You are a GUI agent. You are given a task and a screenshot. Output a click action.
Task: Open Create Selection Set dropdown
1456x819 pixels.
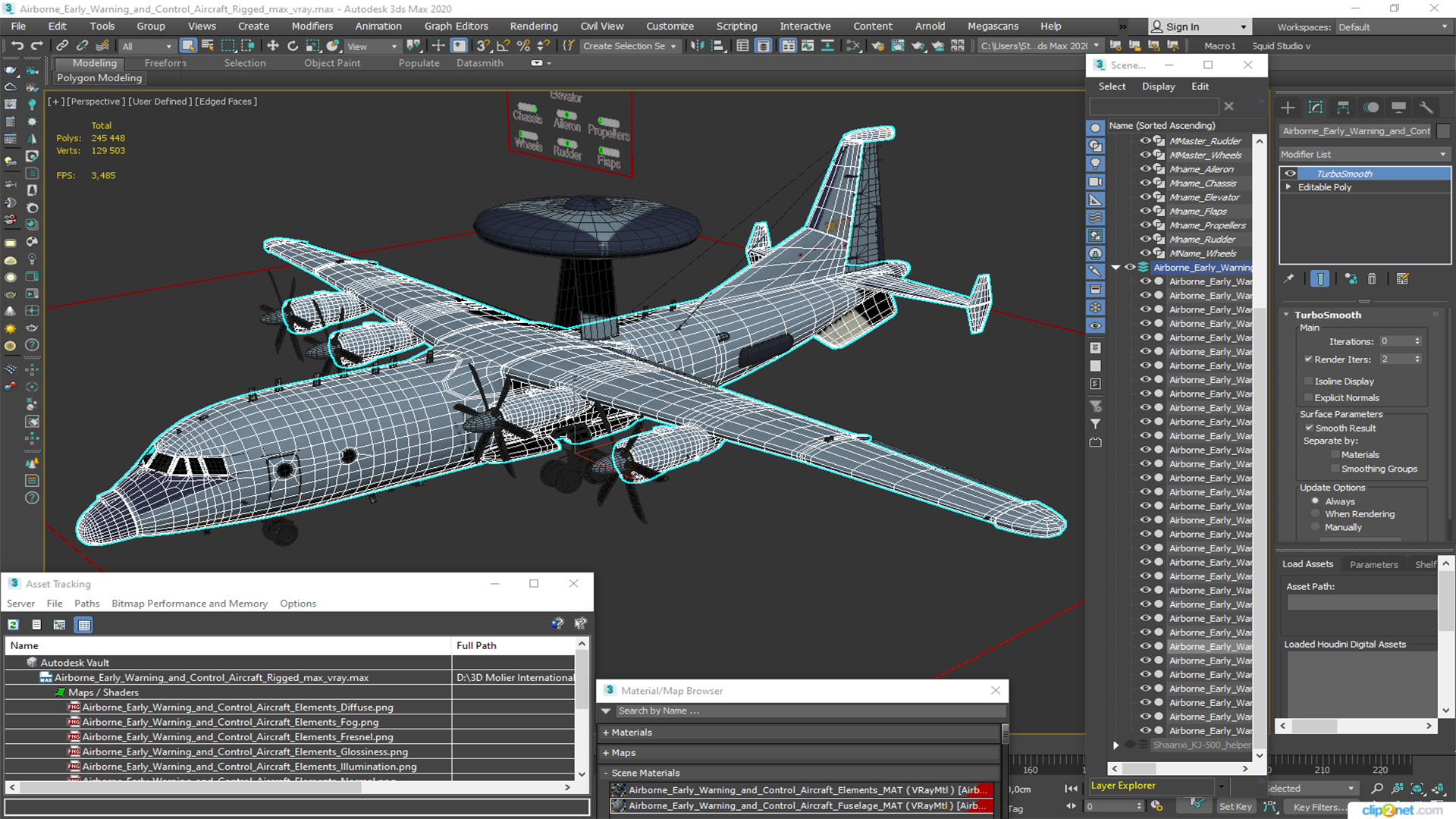[x=629, y=46]
